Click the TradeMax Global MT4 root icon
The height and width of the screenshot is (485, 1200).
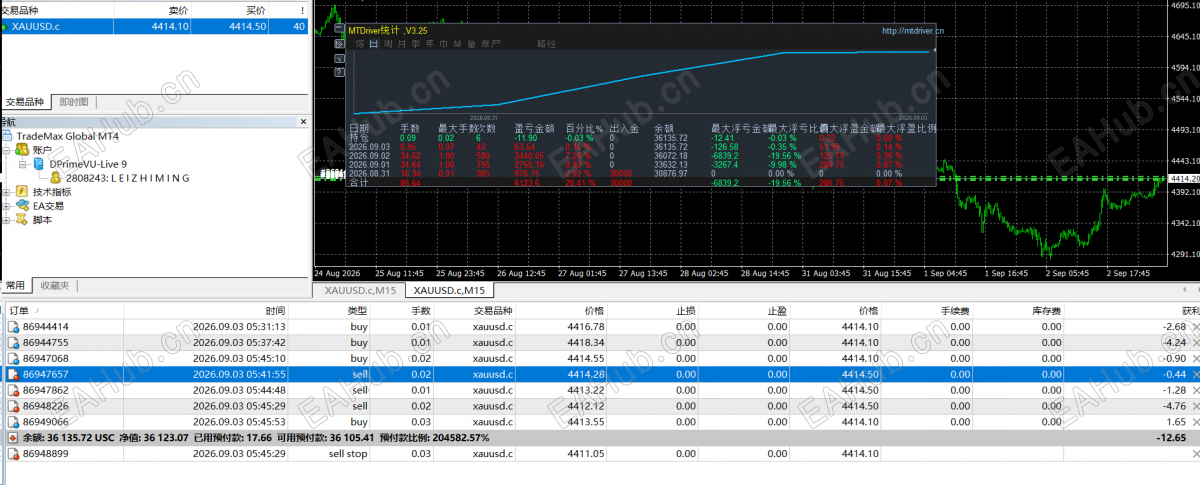click(8, 135)
